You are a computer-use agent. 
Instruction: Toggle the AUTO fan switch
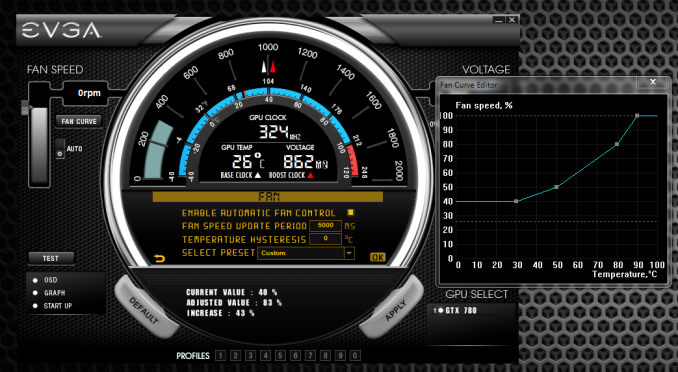click(60, 149)
